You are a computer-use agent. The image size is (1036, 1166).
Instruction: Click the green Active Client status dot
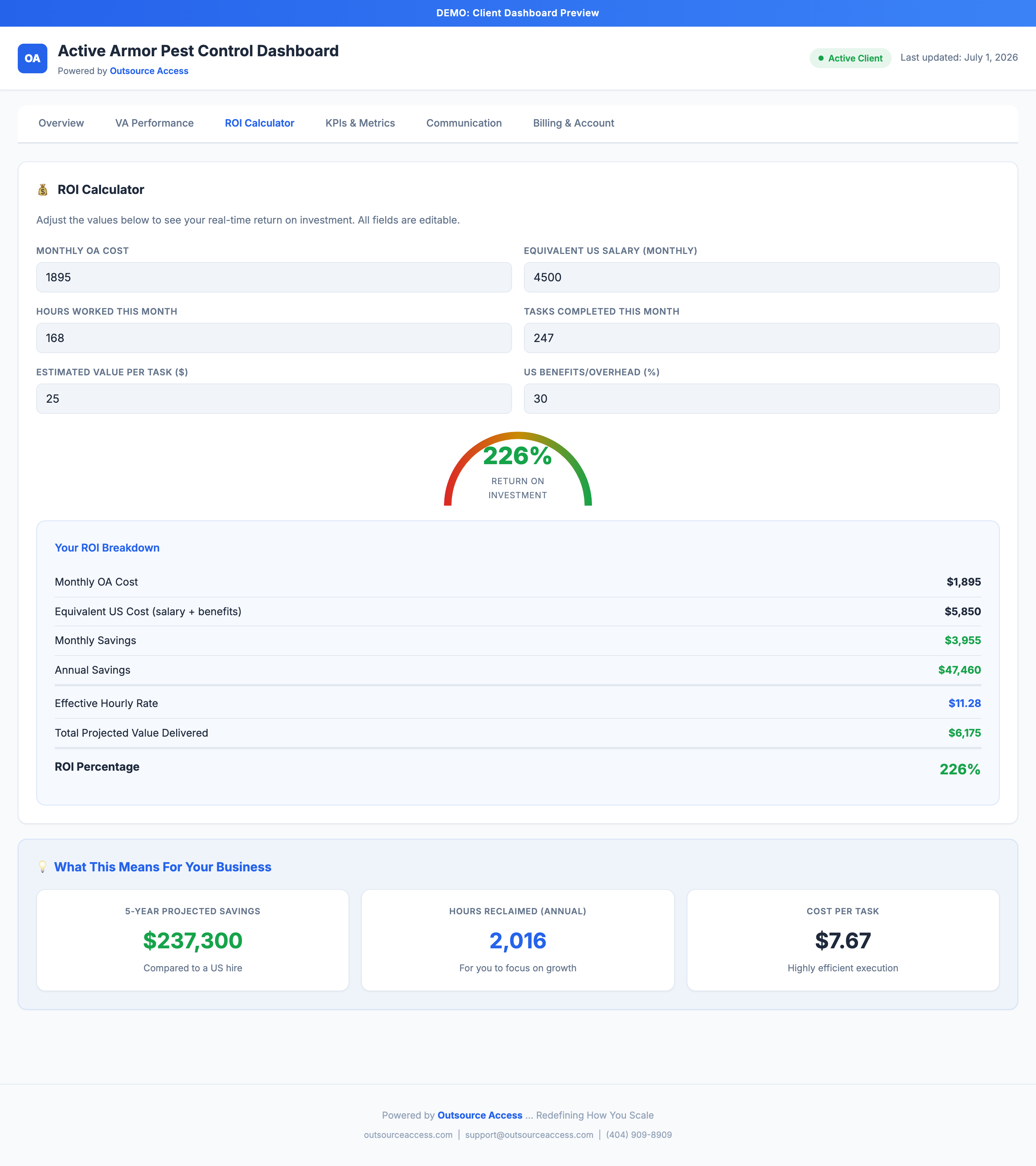coord(821,58)
